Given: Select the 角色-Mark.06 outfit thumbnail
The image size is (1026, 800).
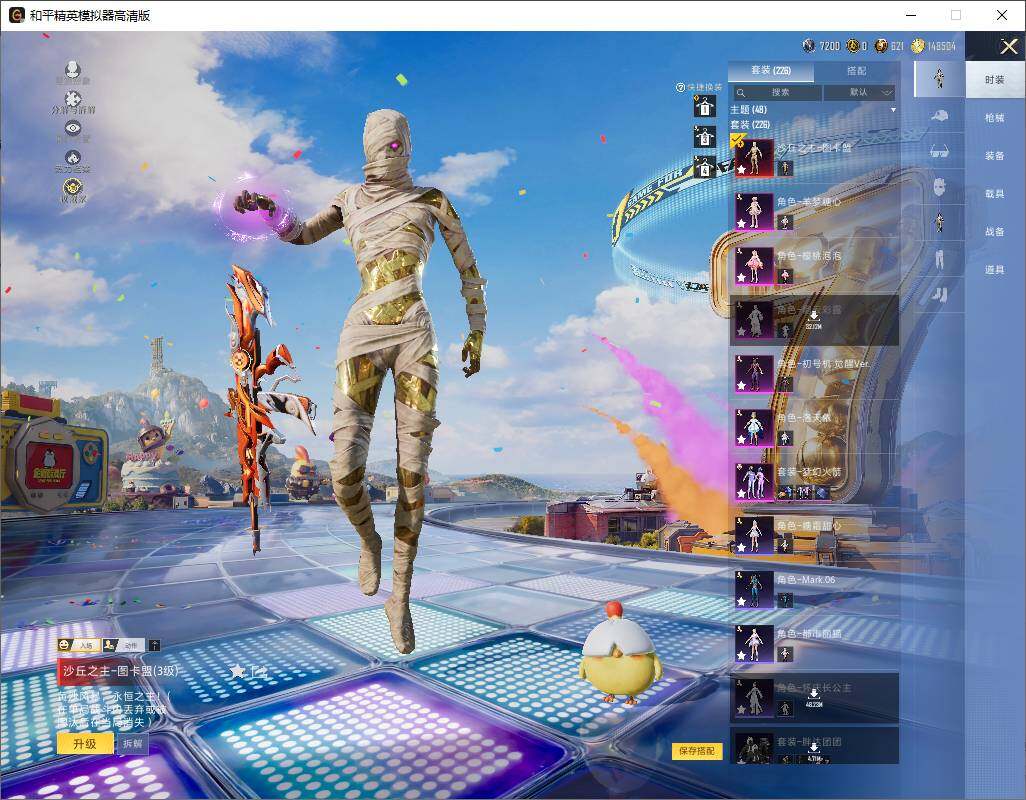Looking at the screenshot, I should point(754,589).
